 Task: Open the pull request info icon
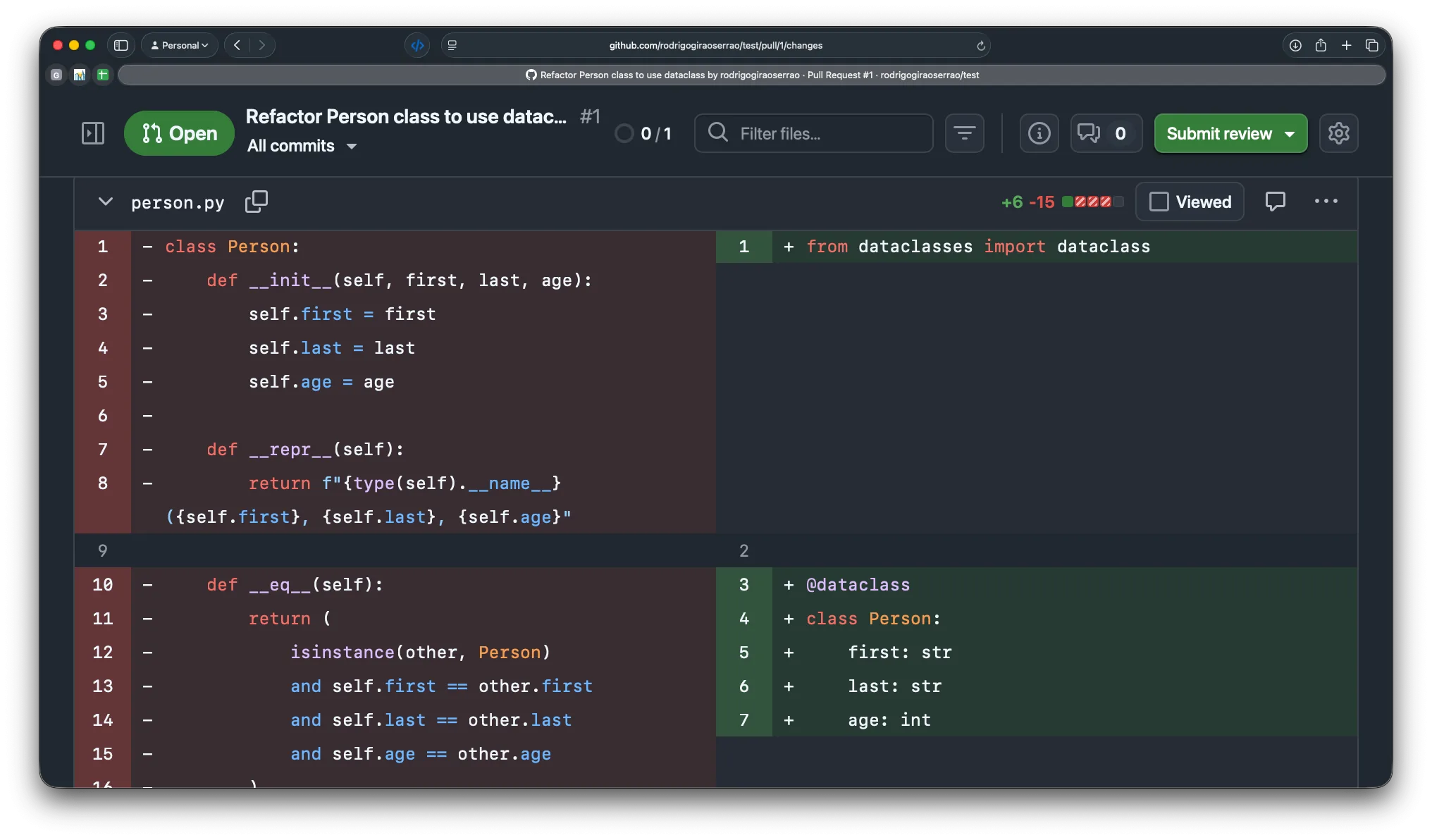1039,133
